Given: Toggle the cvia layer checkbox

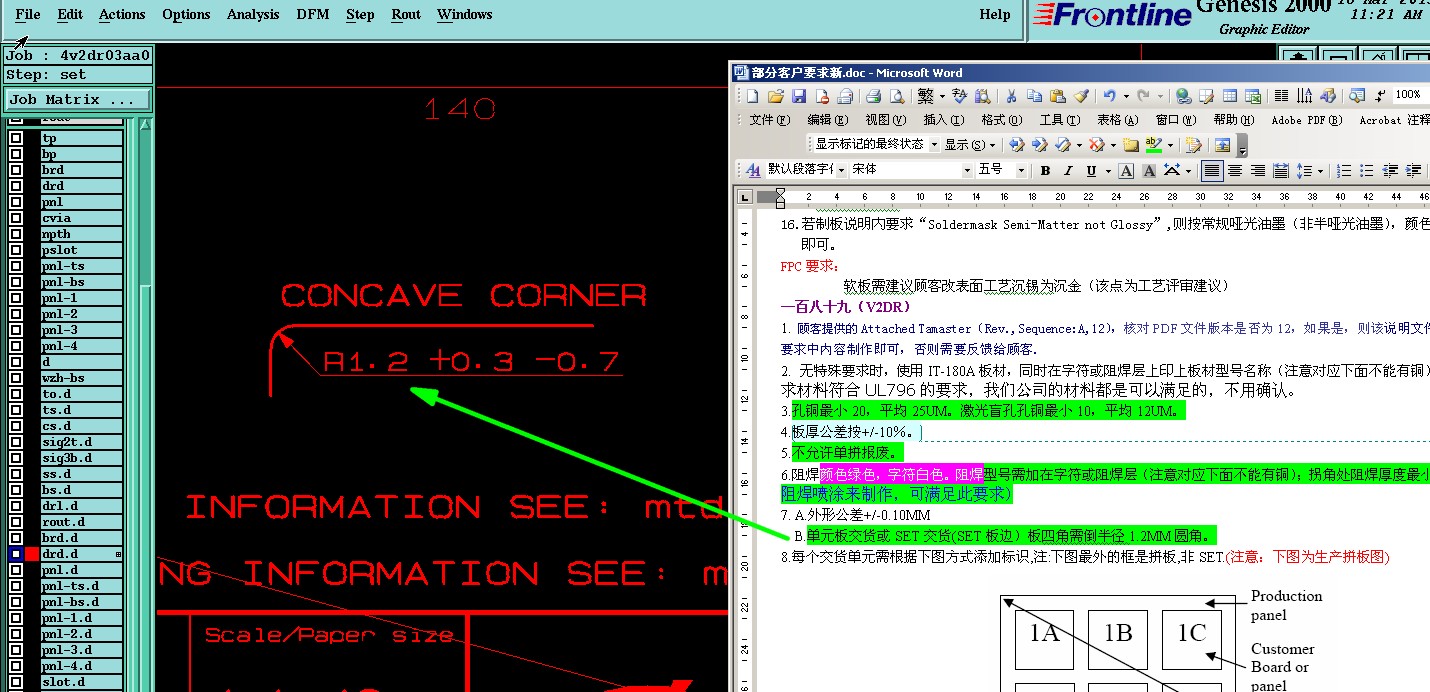Looking at the screenshot, I should (16, 218).
